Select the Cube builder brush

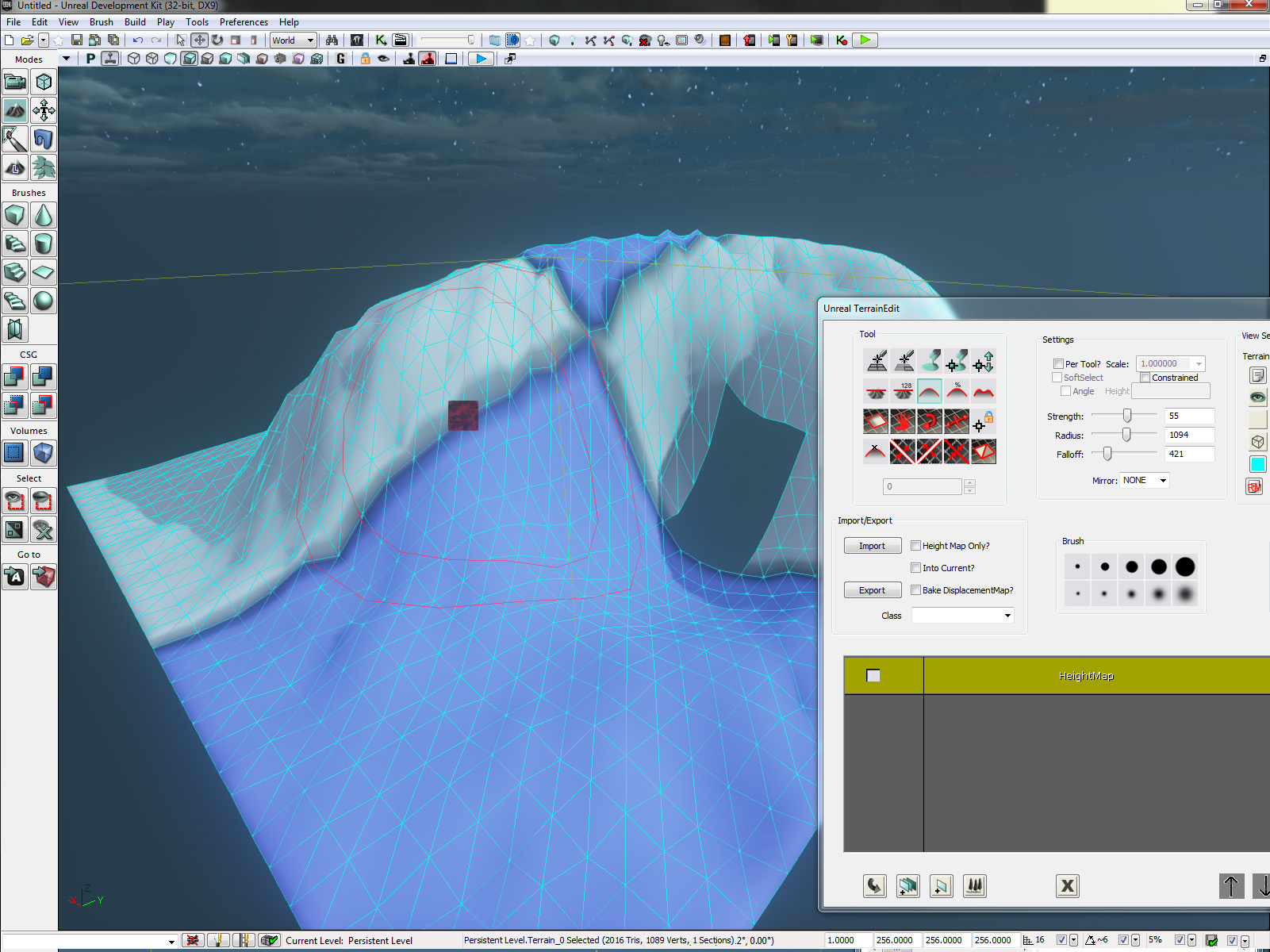15,215
